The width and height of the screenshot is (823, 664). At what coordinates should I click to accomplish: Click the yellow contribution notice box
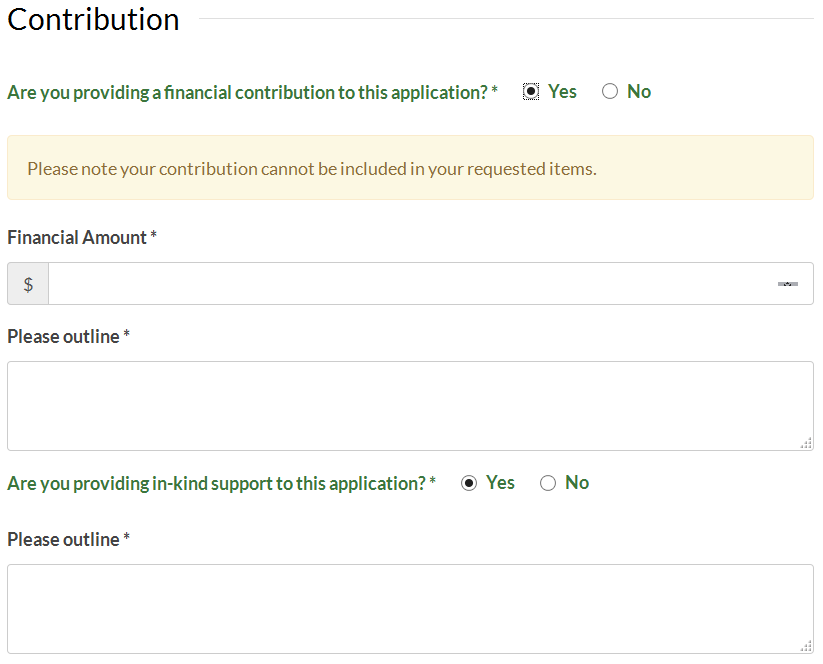pos(410,168)
